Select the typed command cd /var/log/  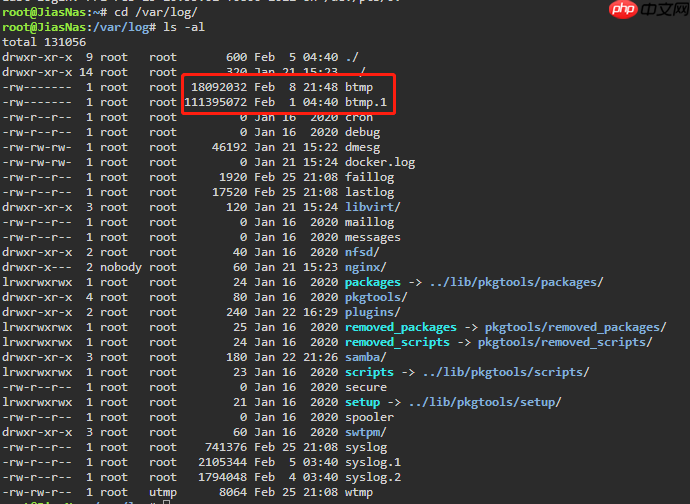point(156,12)
